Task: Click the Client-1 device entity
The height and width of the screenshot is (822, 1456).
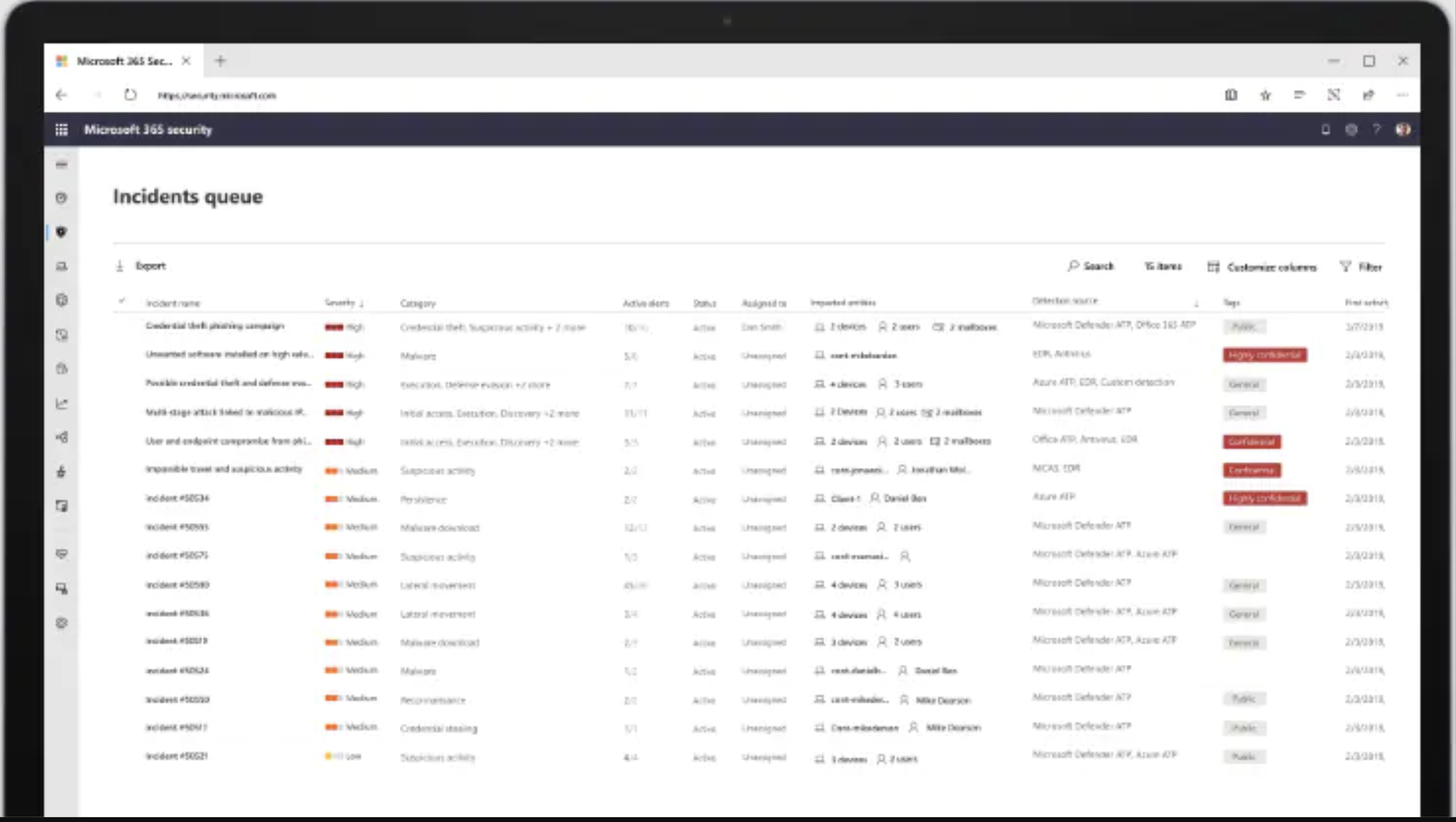Action: tap(837, 499)
